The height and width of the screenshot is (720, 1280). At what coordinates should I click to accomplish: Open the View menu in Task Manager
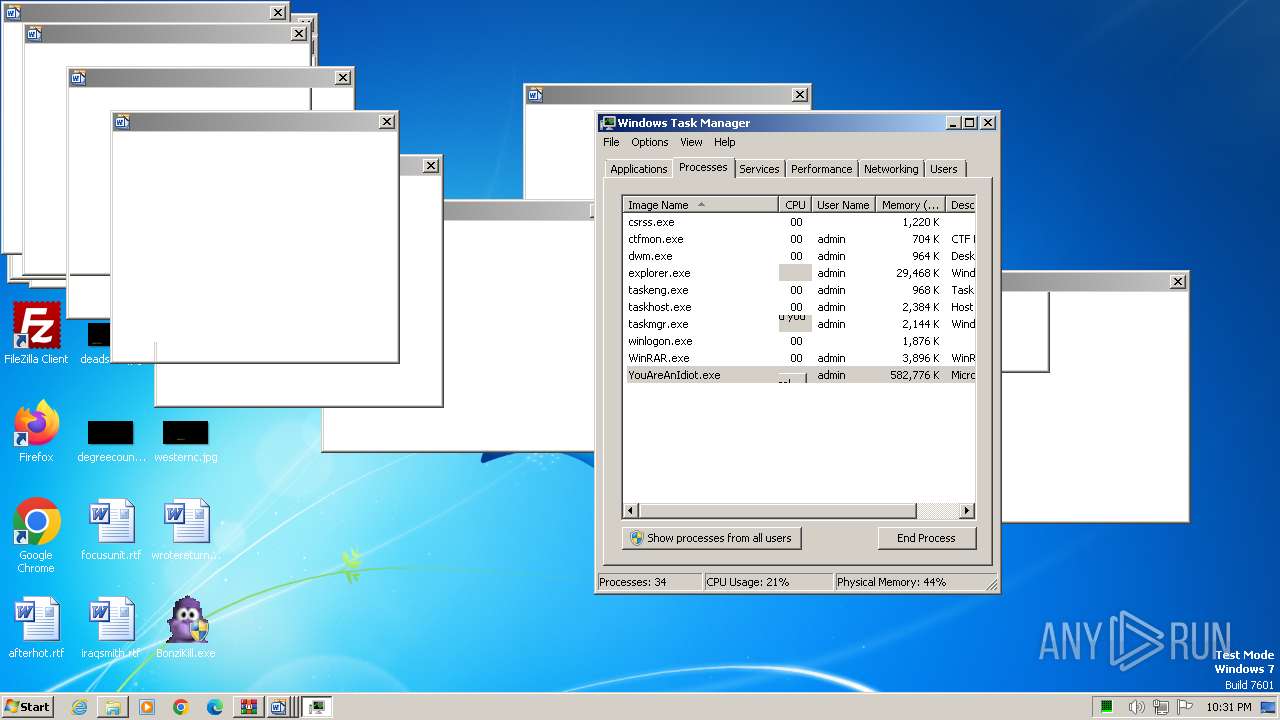click(691, 142)
